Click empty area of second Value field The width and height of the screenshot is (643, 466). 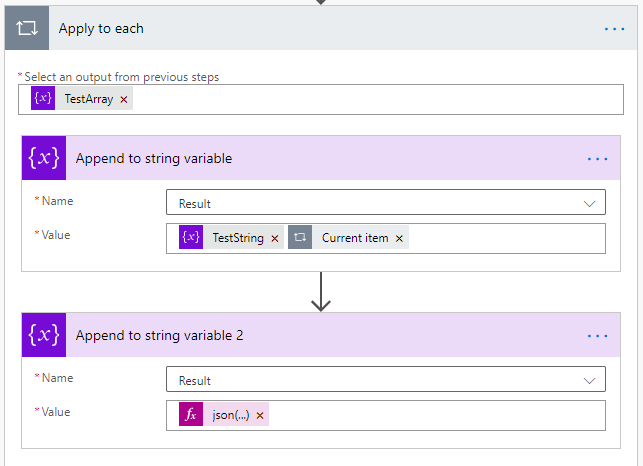point(437,416)
